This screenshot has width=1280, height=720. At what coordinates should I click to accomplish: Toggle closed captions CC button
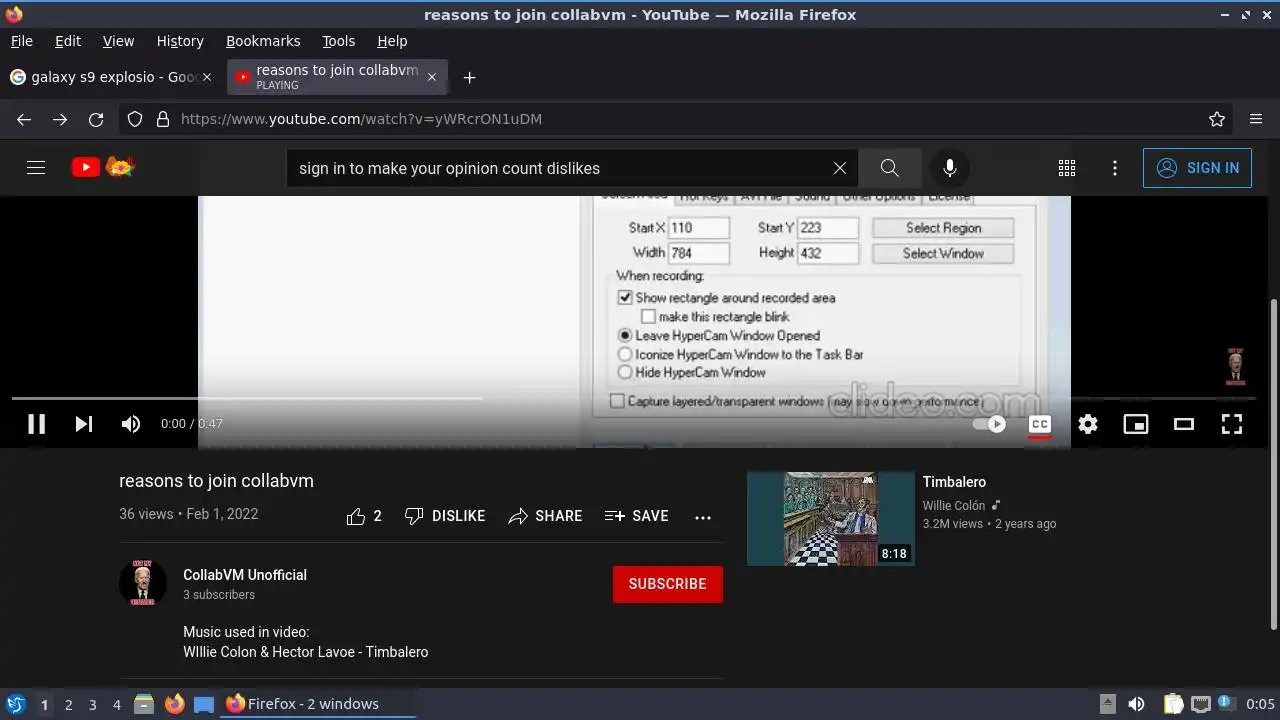(x=1040, y=424)
